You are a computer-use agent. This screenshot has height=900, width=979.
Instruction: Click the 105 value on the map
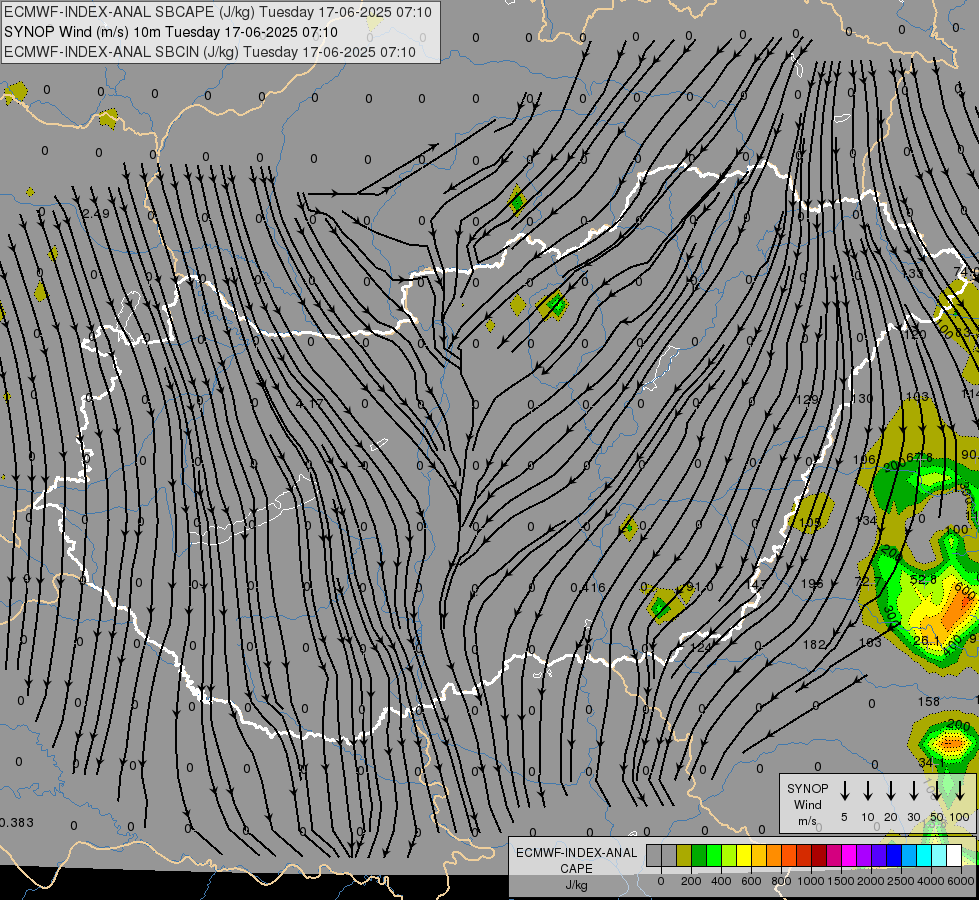click(810, 522)
